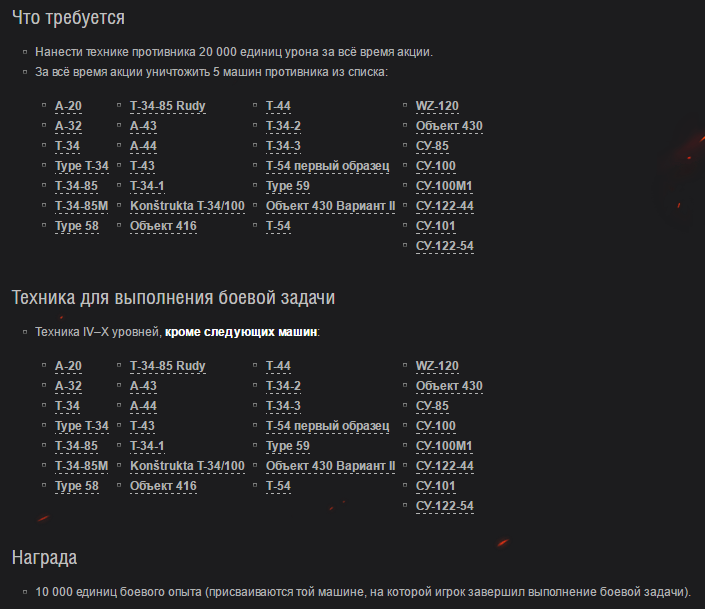Image resolution: width=705 pixels, height=609 pixels.
Task: Open T-43 in the excluded vehicles list
Action: click(x=143, y=426)
